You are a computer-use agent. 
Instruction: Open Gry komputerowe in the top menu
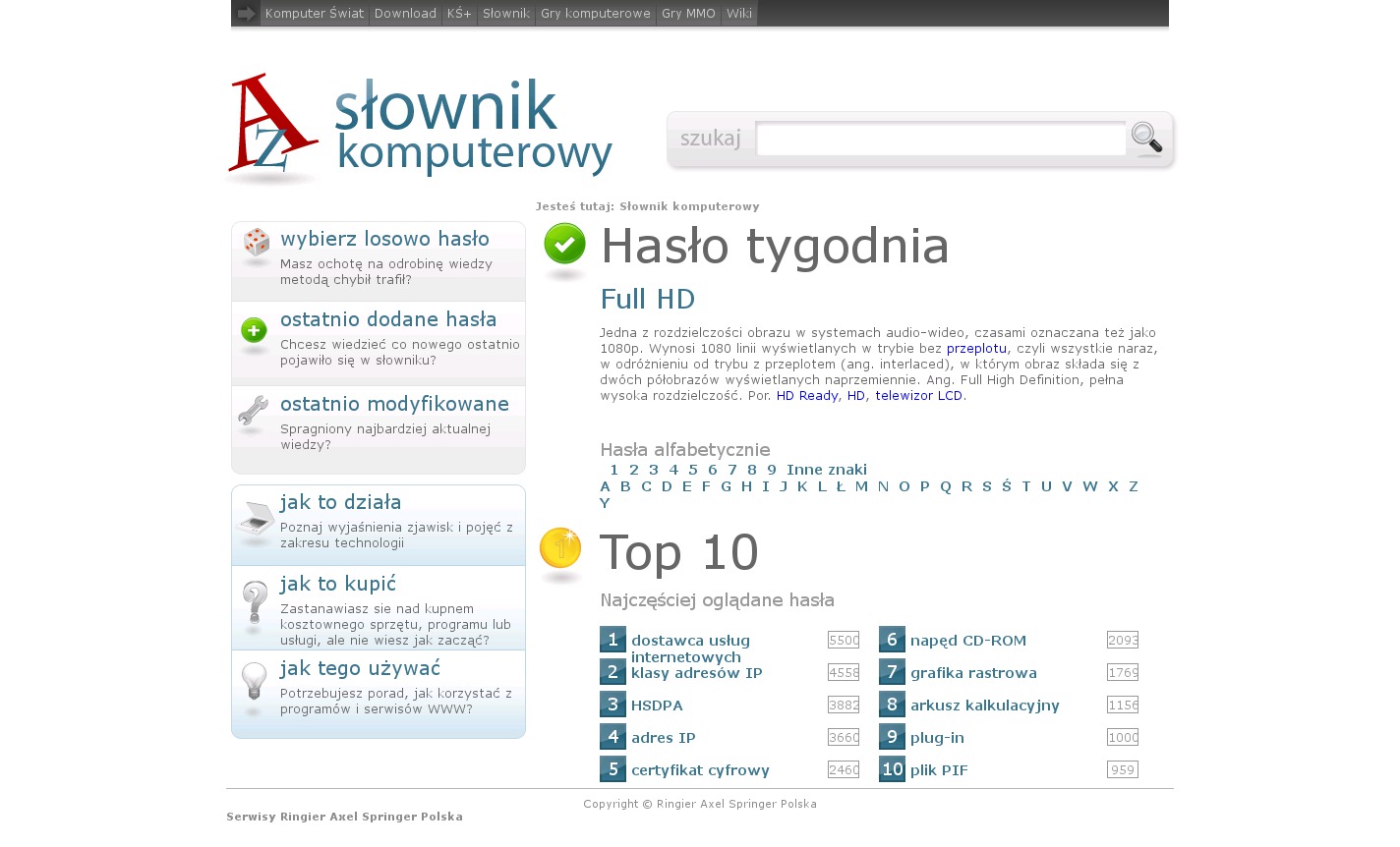(x=595, y=14)
